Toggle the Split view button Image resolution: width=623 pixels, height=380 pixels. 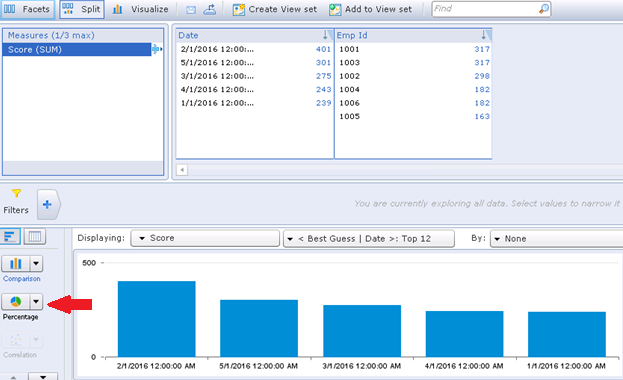point(82,9)
